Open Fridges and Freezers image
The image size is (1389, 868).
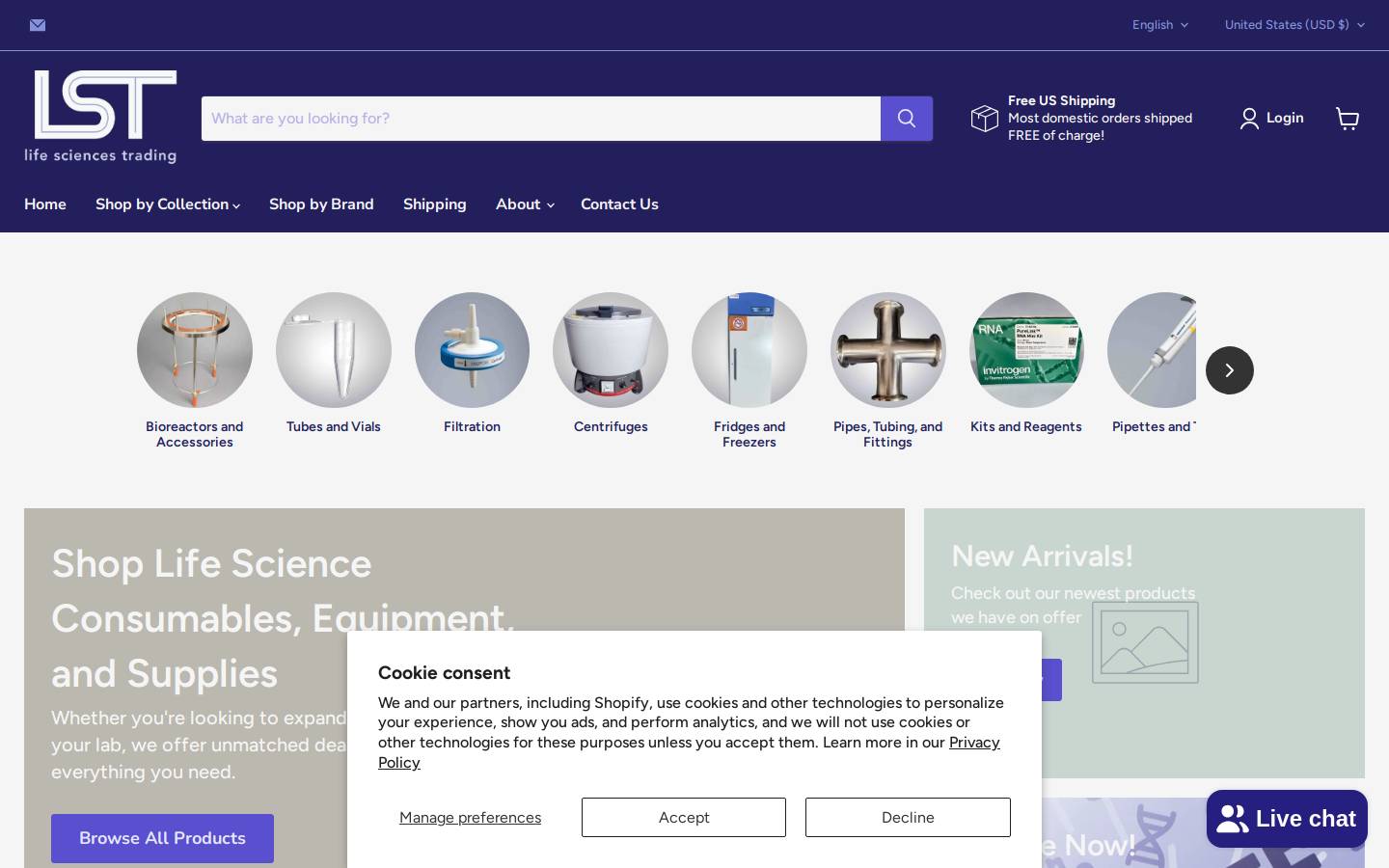(749, 350)
